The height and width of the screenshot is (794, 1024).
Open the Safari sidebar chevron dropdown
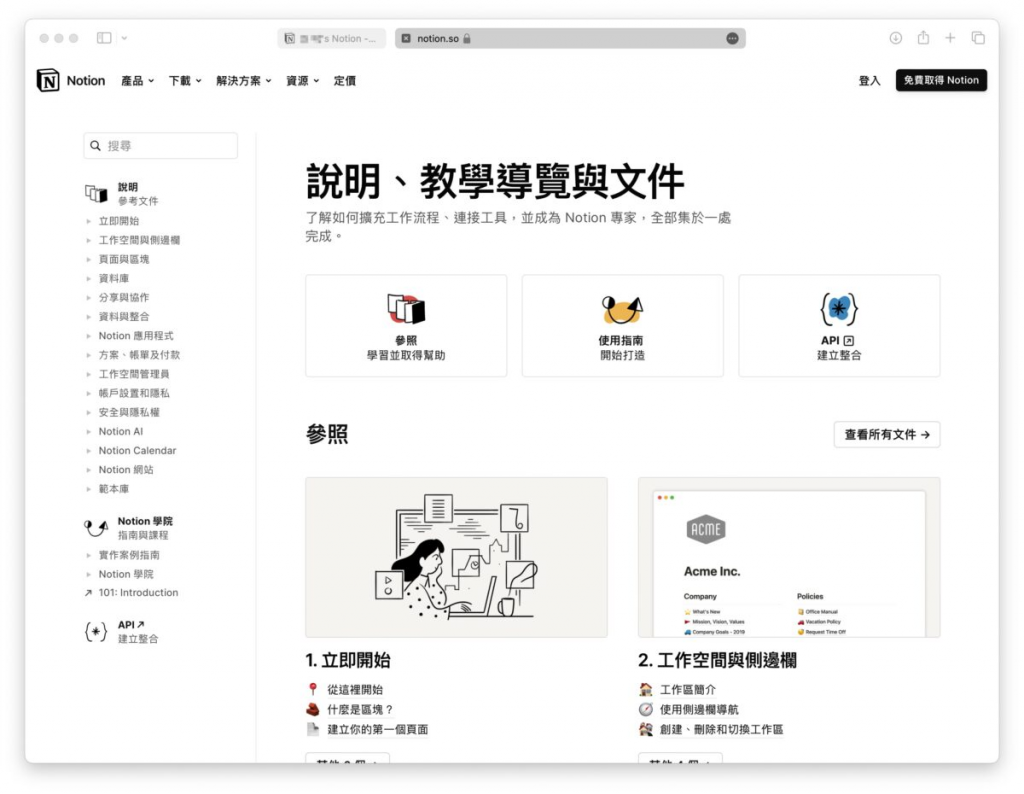(x=124, y=38)
